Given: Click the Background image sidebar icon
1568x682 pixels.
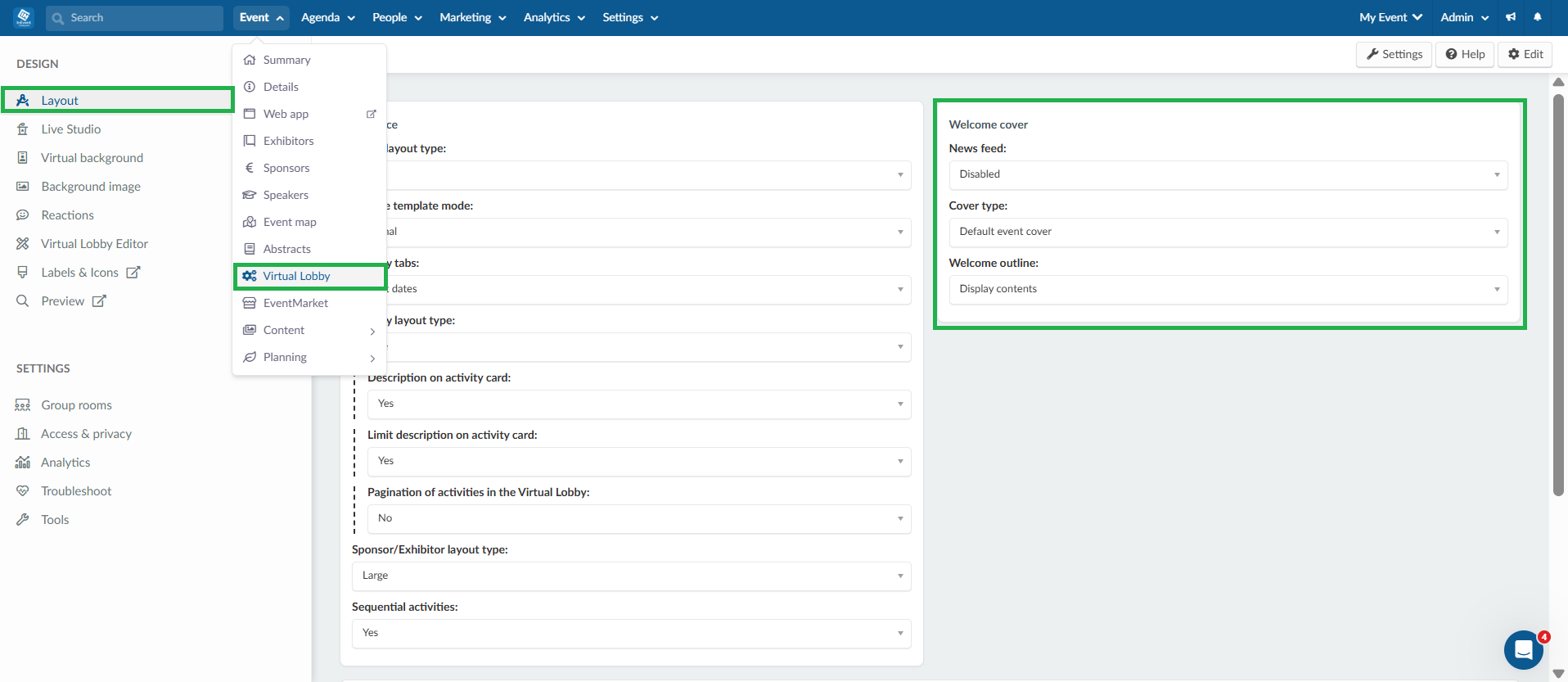Looking at the screenshot, I should pyautogui.click(x=23, y=187).
